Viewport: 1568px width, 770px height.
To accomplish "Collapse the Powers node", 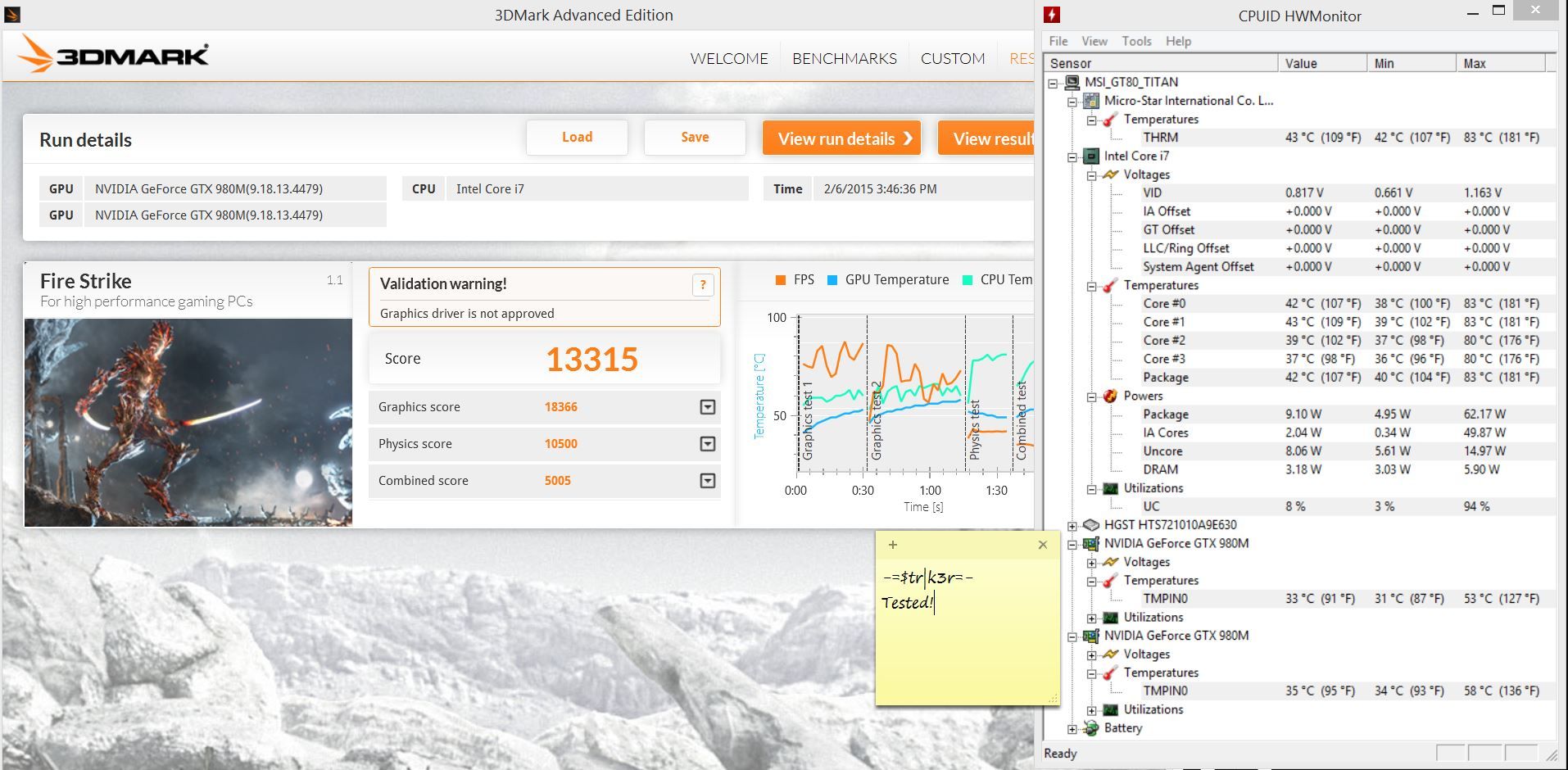I will click(x=1092, y=396).
